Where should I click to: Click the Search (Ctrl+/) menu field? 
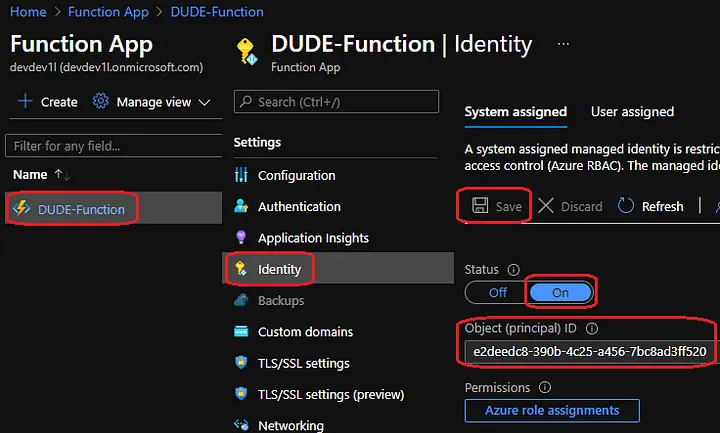pyautogui.click(x=336, y=102)
